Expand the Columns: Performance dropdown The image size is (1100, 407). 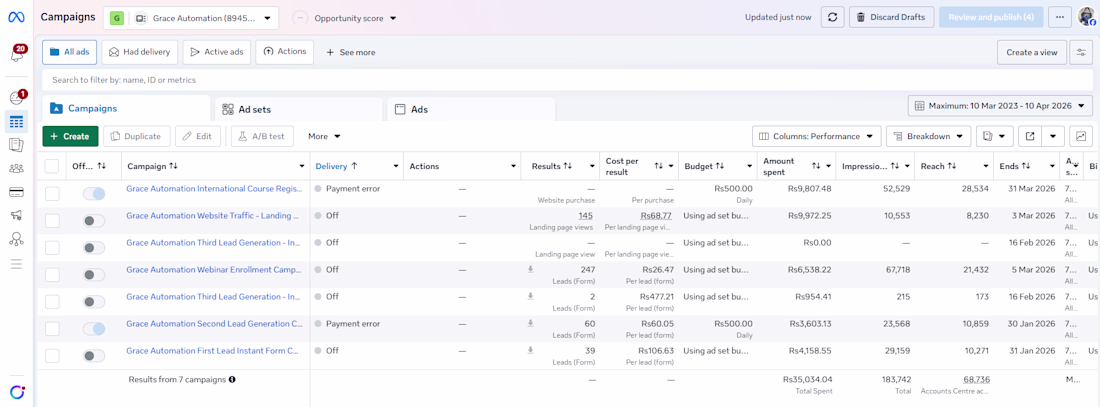[x=816, y=136]
